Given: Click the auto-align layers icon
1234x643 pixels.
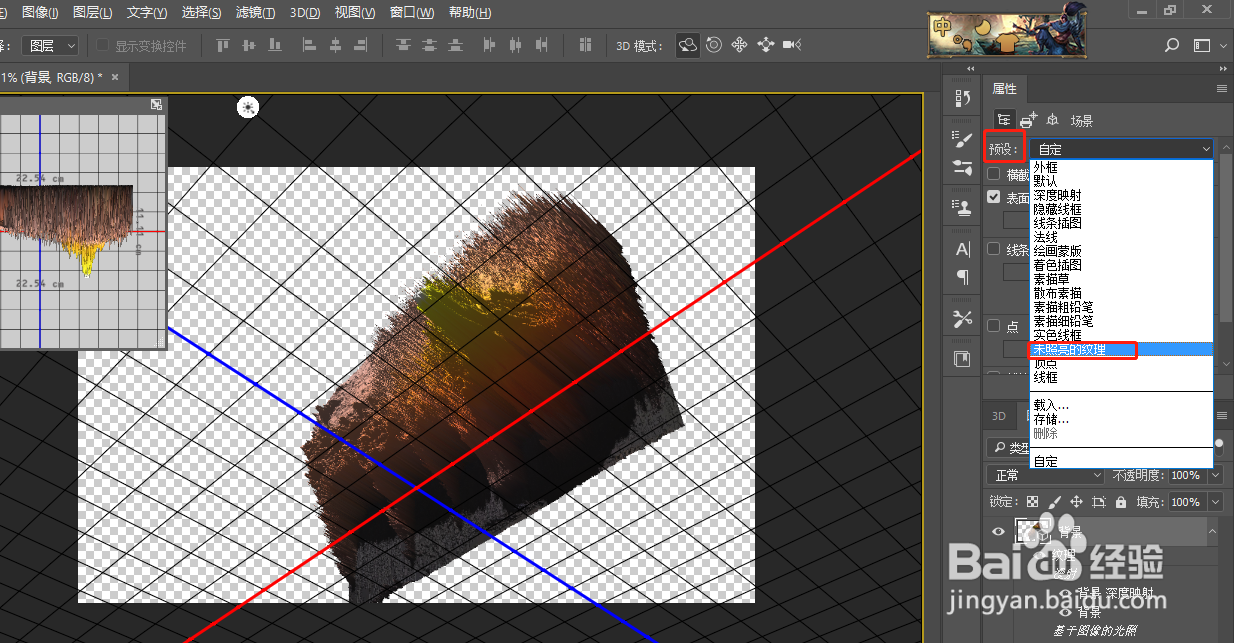Looking at the screenshot, I should click(583, 45).
